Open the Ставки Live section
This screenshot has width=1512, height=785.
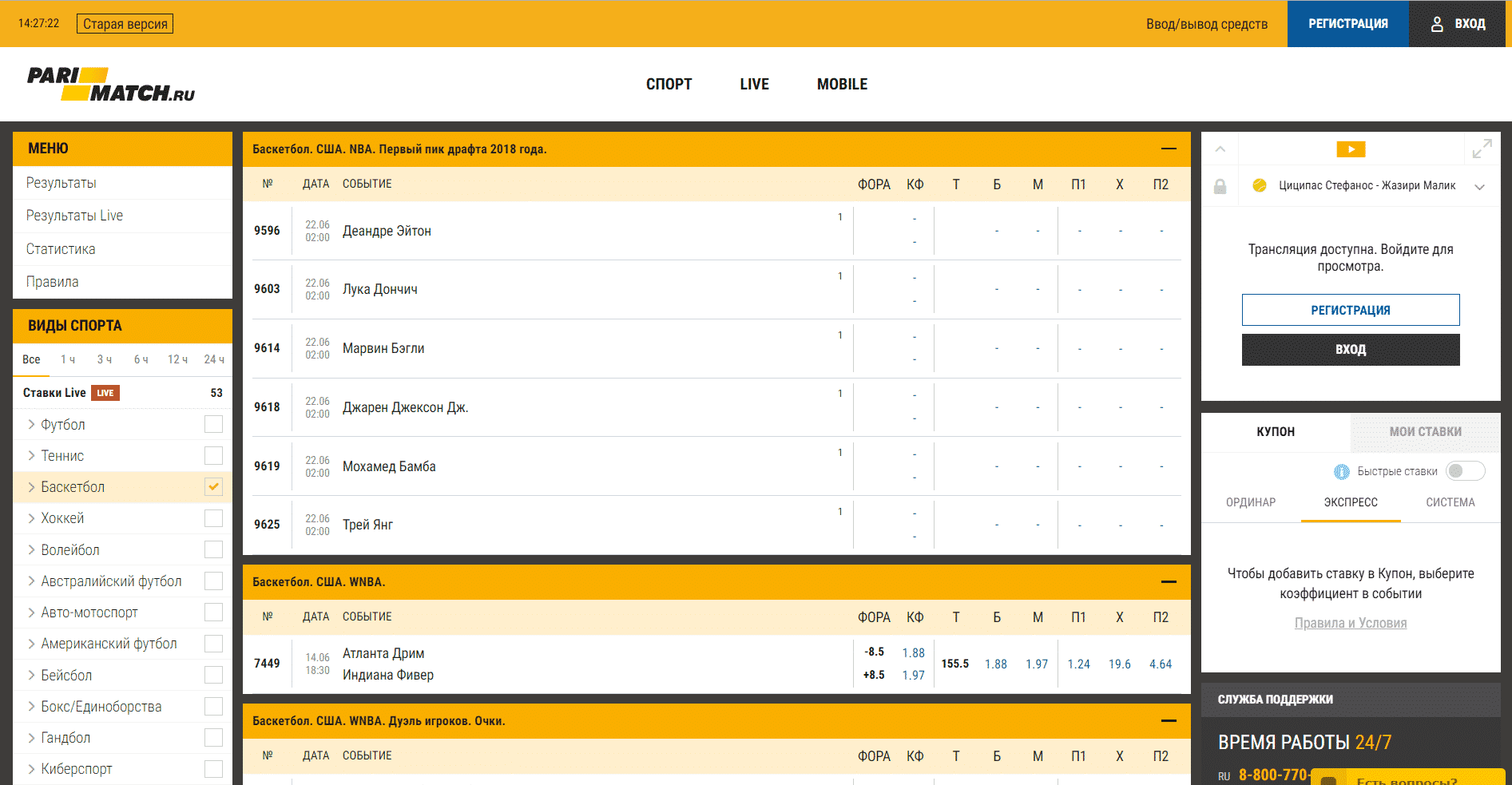[x=122, y=393]
